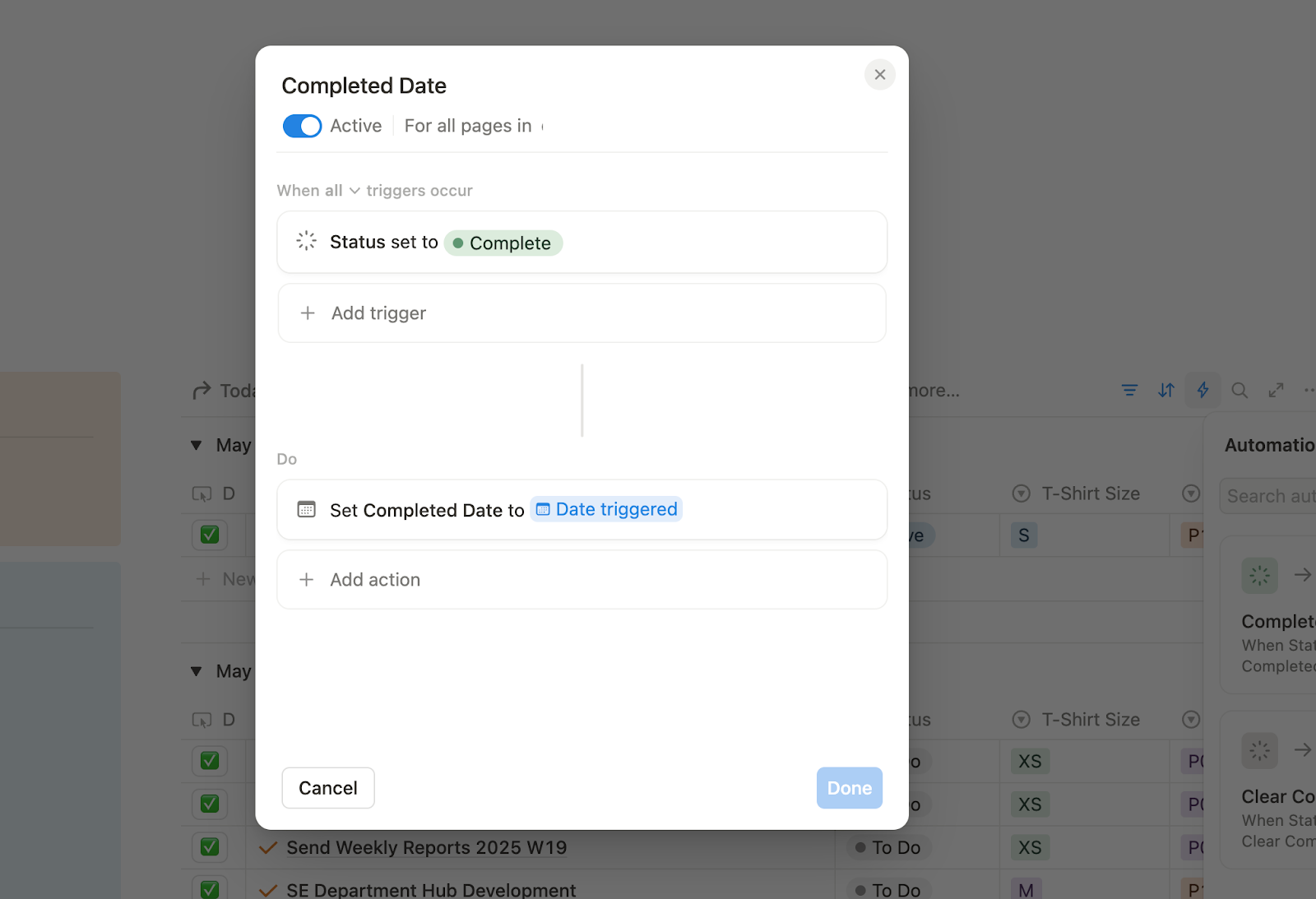
Task: Click the Status trigger spinner icon
Action: pos(306,241)
